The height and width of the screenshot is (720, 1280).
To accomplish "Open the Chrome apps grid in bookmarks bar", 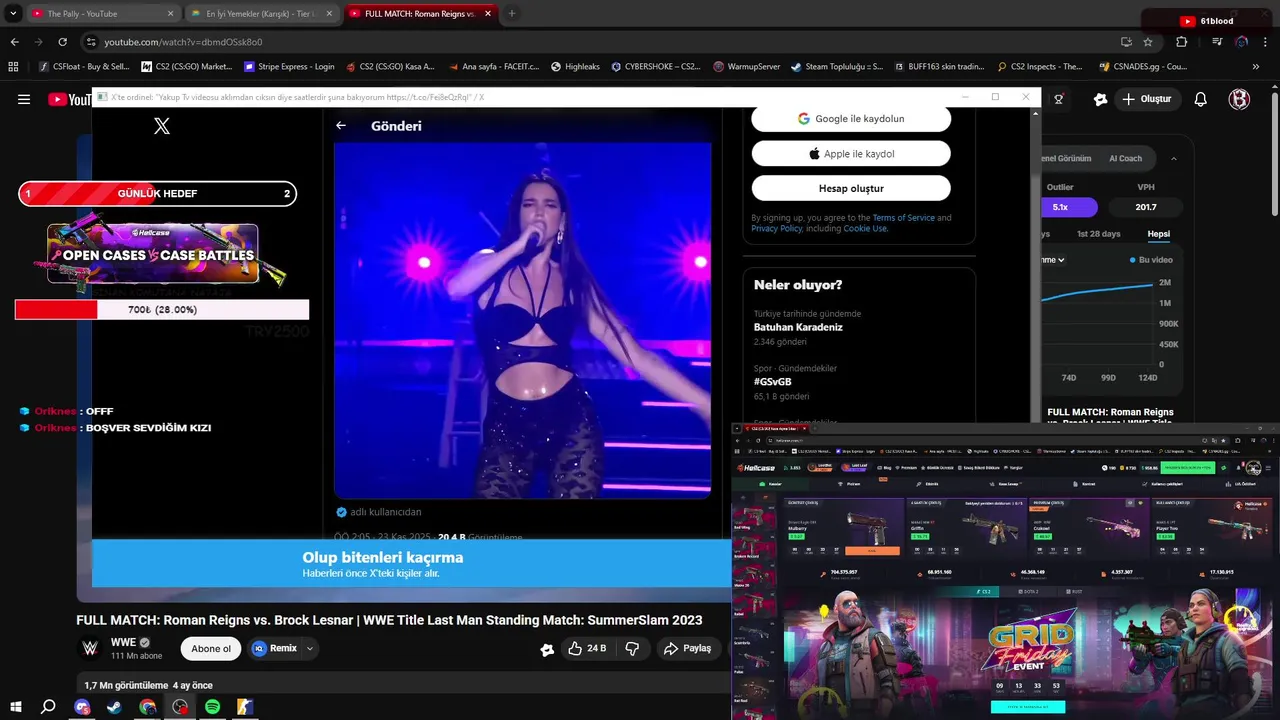I will (13, 67).
